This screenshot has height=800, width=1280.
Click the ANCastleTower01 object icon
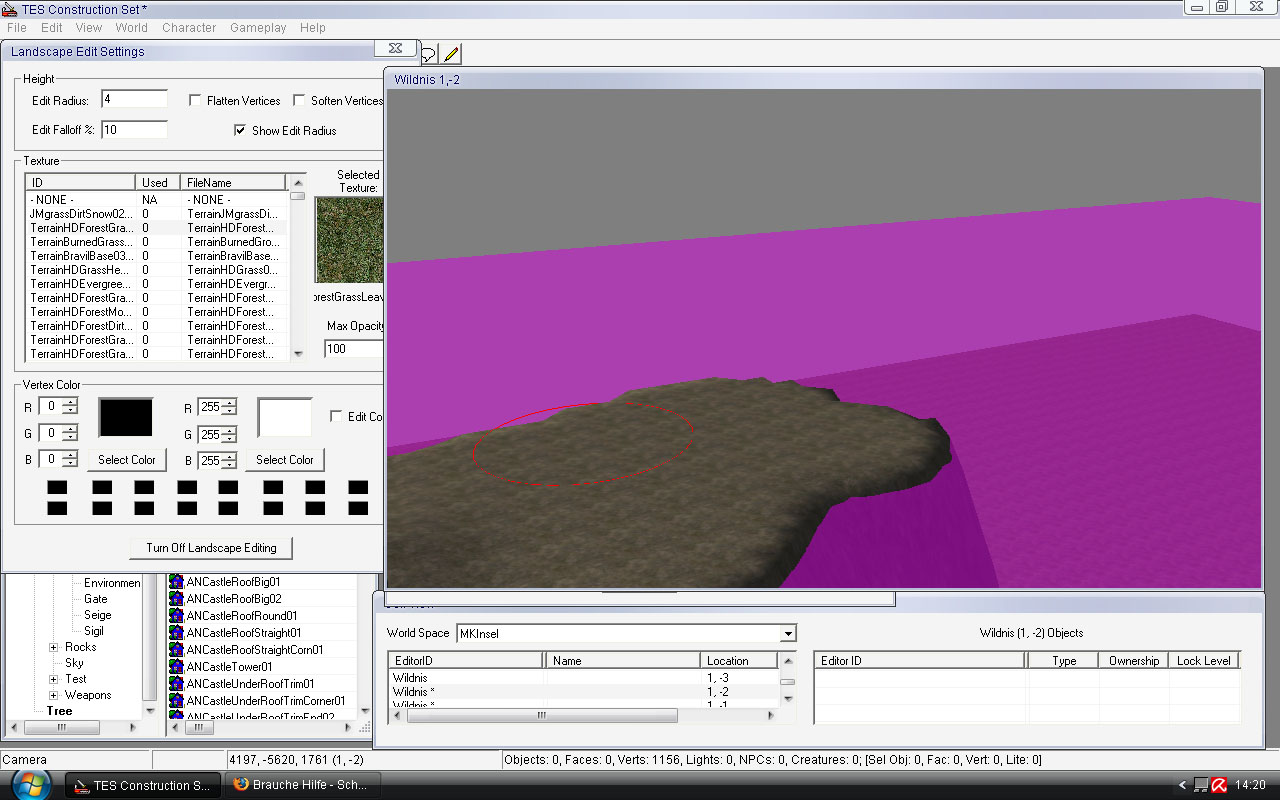tap(176, 667)
